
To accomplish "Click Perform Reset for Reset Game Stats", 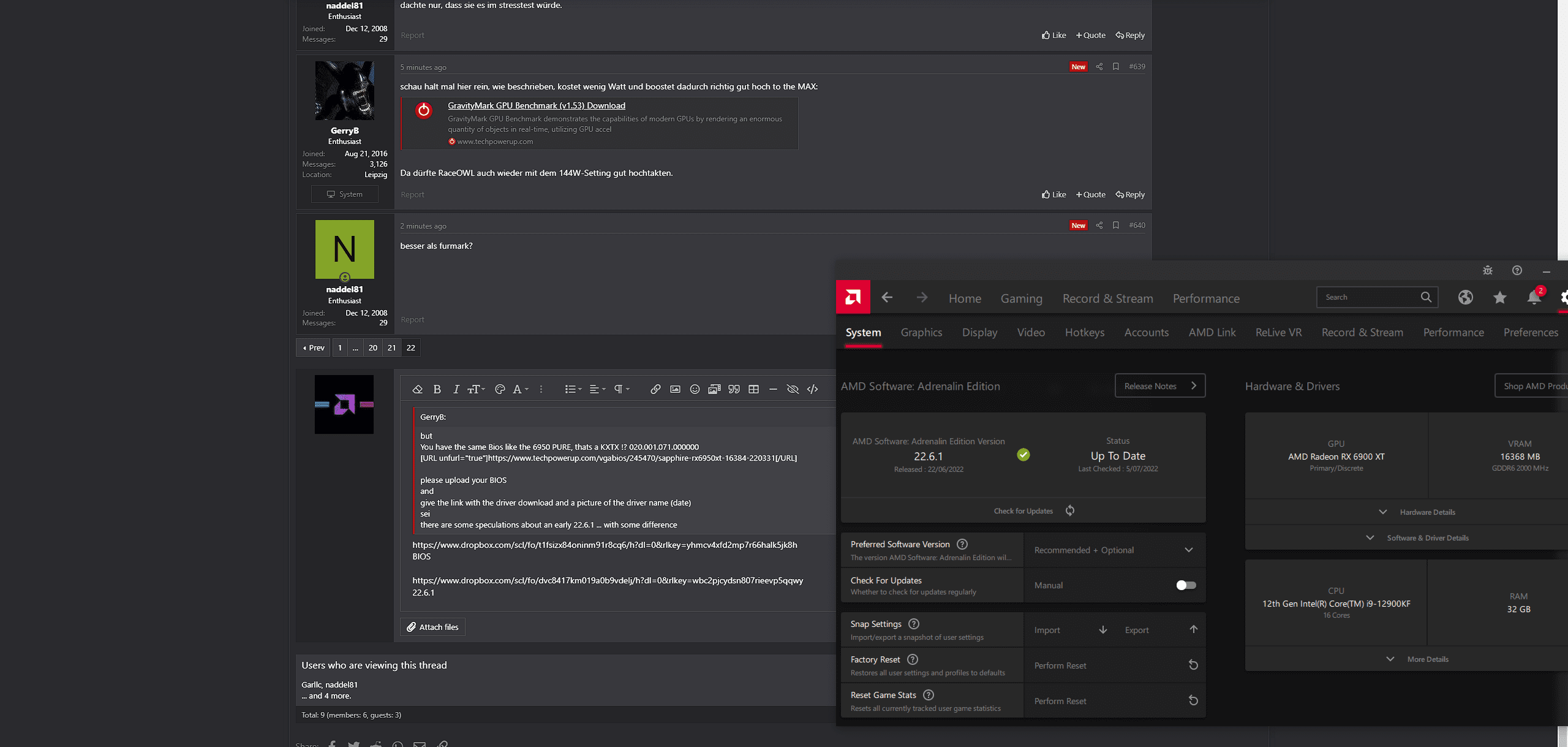I will click(1115, 701).
